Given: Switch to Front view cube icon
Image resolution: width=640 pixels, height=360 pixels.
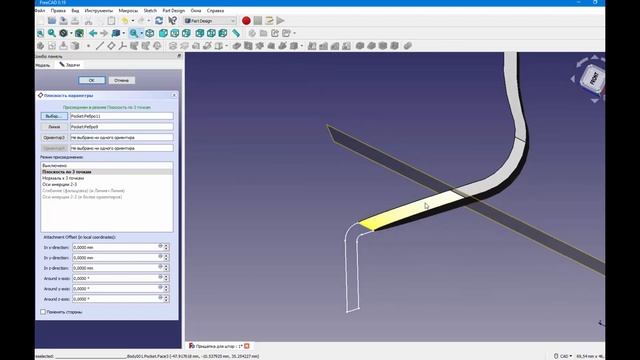Looking at the screenshot, I should point(163,33).
